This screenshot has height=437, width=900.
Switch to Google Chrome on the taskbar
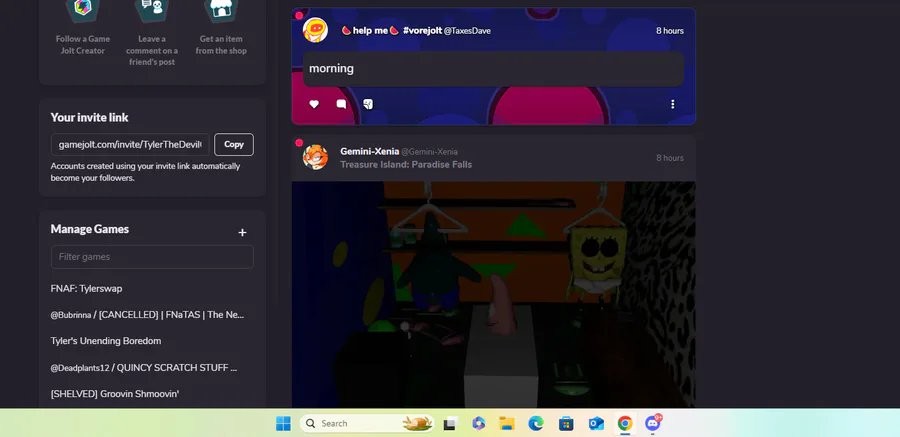pos(624,424)
